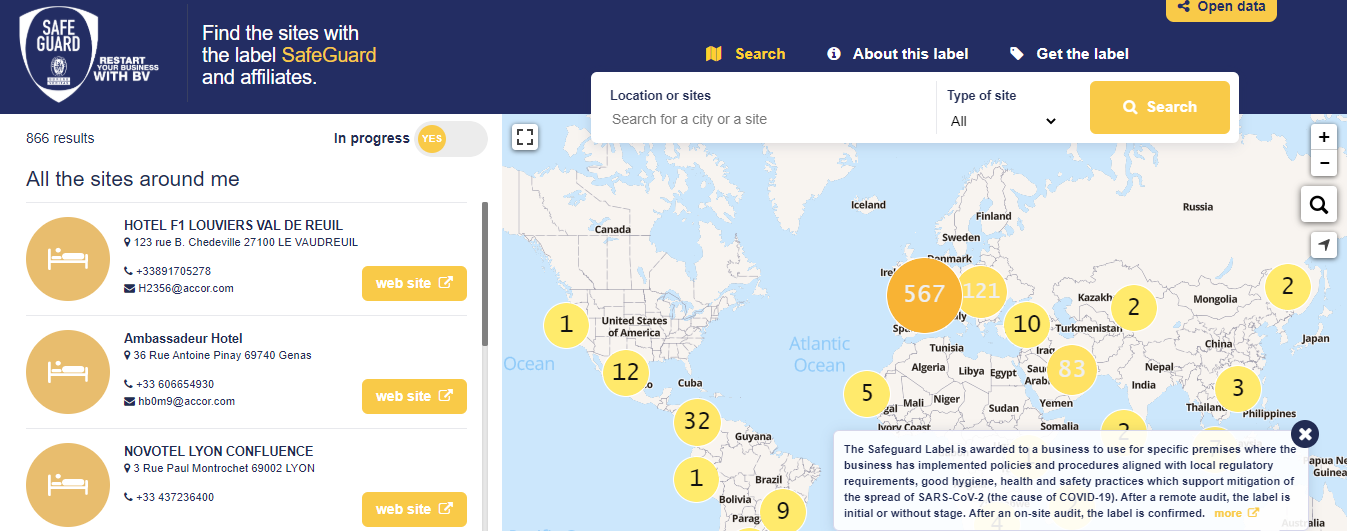Click the address 36 Rue Antoine Pinay Genas
Screen dimensions: 1347x531
click(x=223, y=355)
